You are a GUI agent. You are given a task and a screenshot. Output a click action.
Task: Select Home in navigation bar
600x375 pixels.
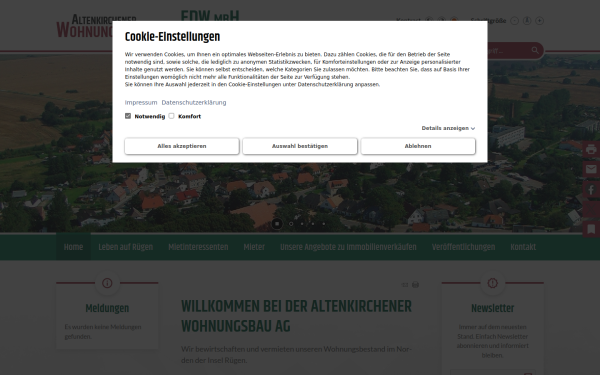click(73, 247)
